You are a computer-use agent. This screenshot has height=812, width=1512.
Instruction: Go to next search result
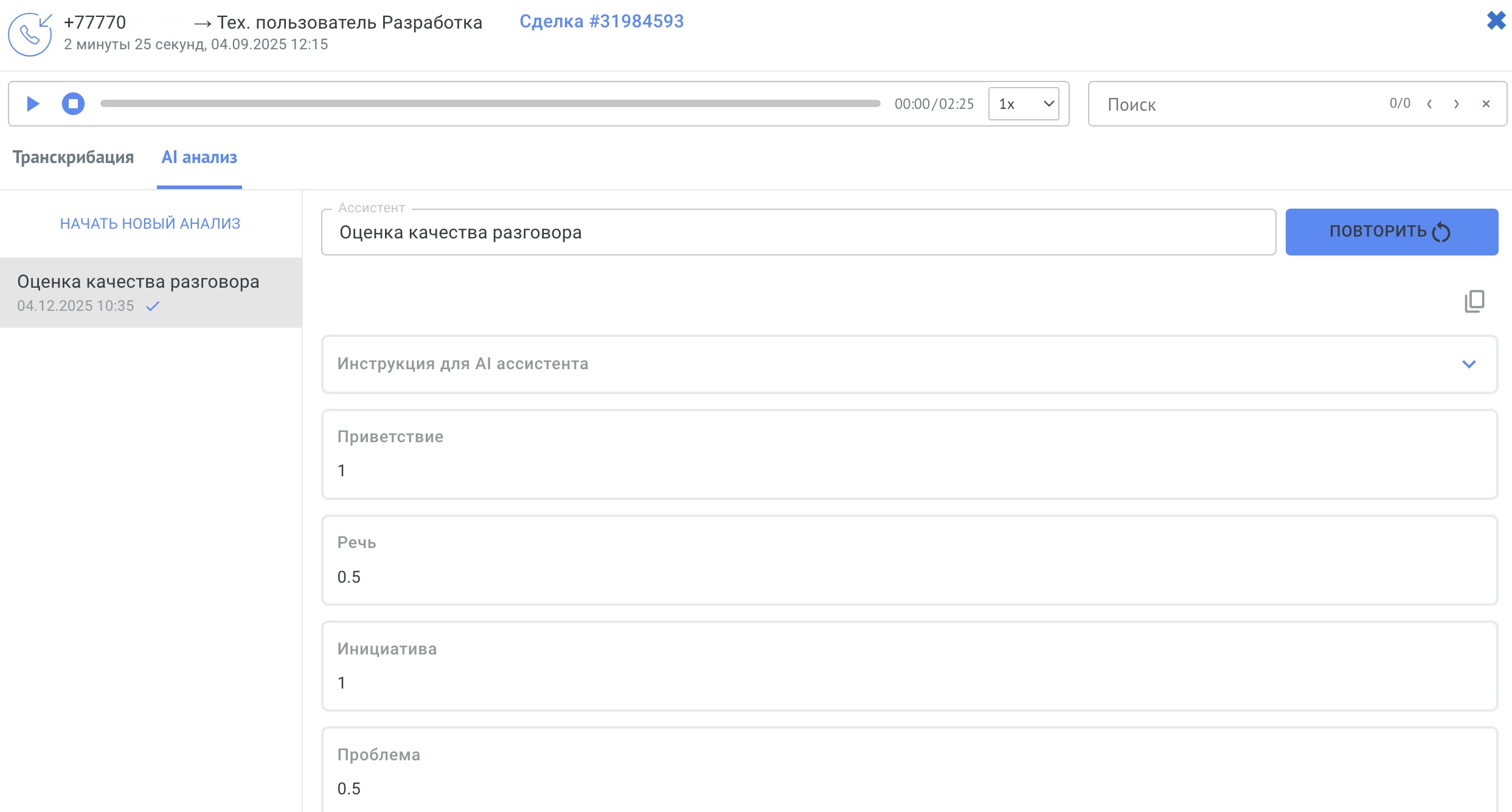[x=1457, y=104]
